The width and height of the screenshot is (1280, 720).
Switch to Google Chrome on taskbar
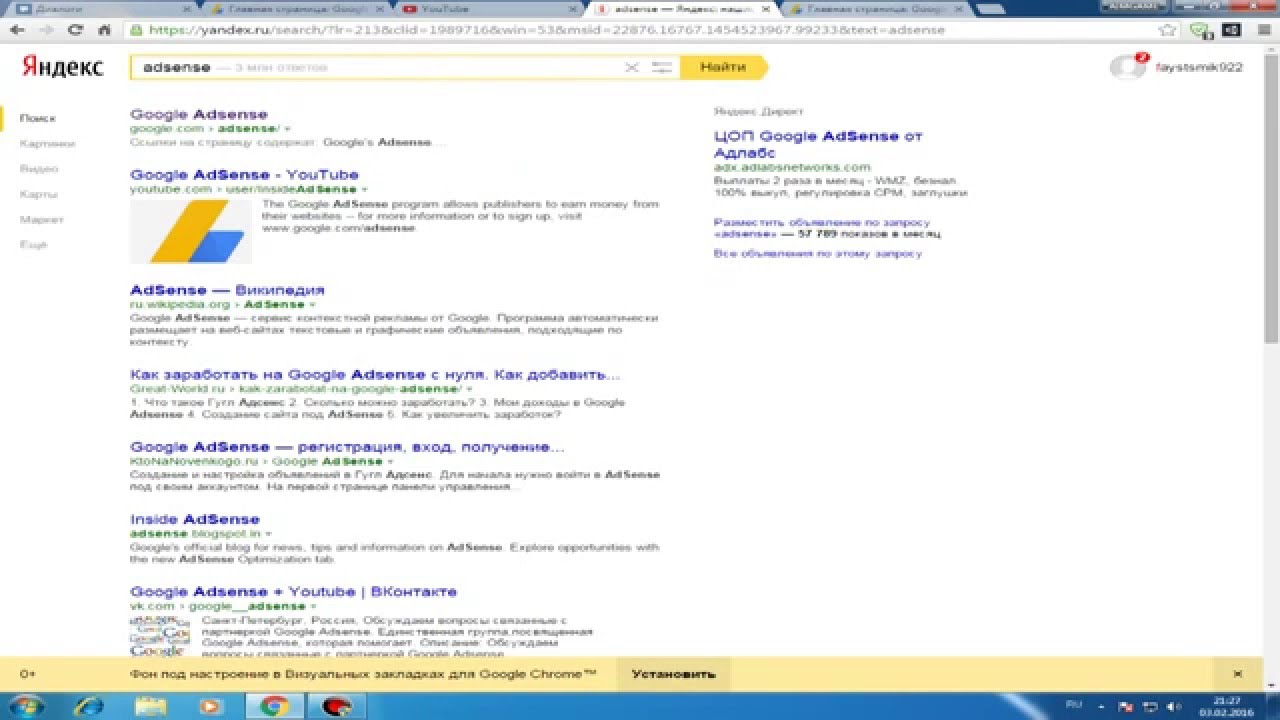pyautogui.click(x=274, y=705)
